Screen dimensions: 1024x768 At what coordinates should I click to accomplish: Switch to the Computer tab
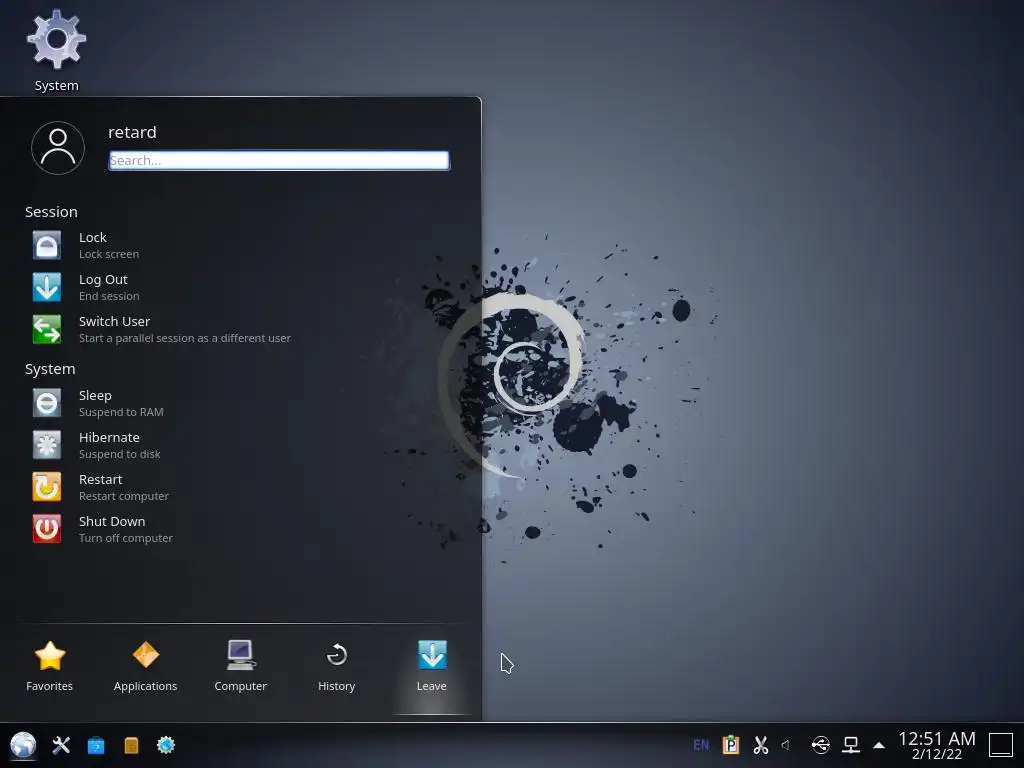pos(240,666)
